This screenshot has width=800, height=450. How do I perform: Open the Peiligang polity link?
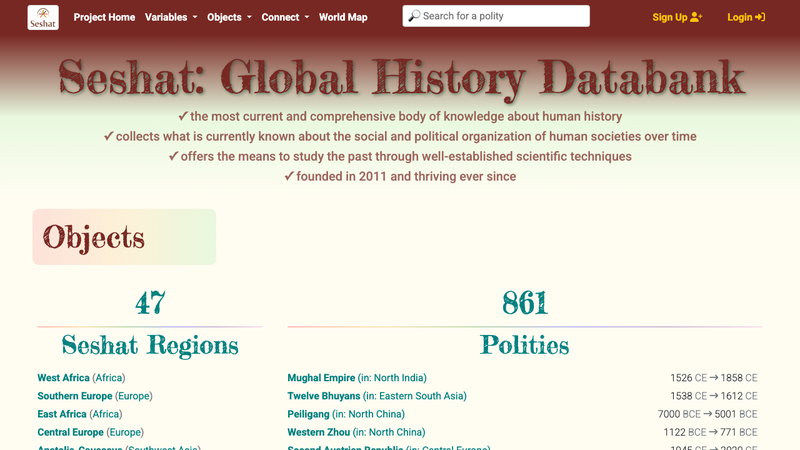click(308, 414)
